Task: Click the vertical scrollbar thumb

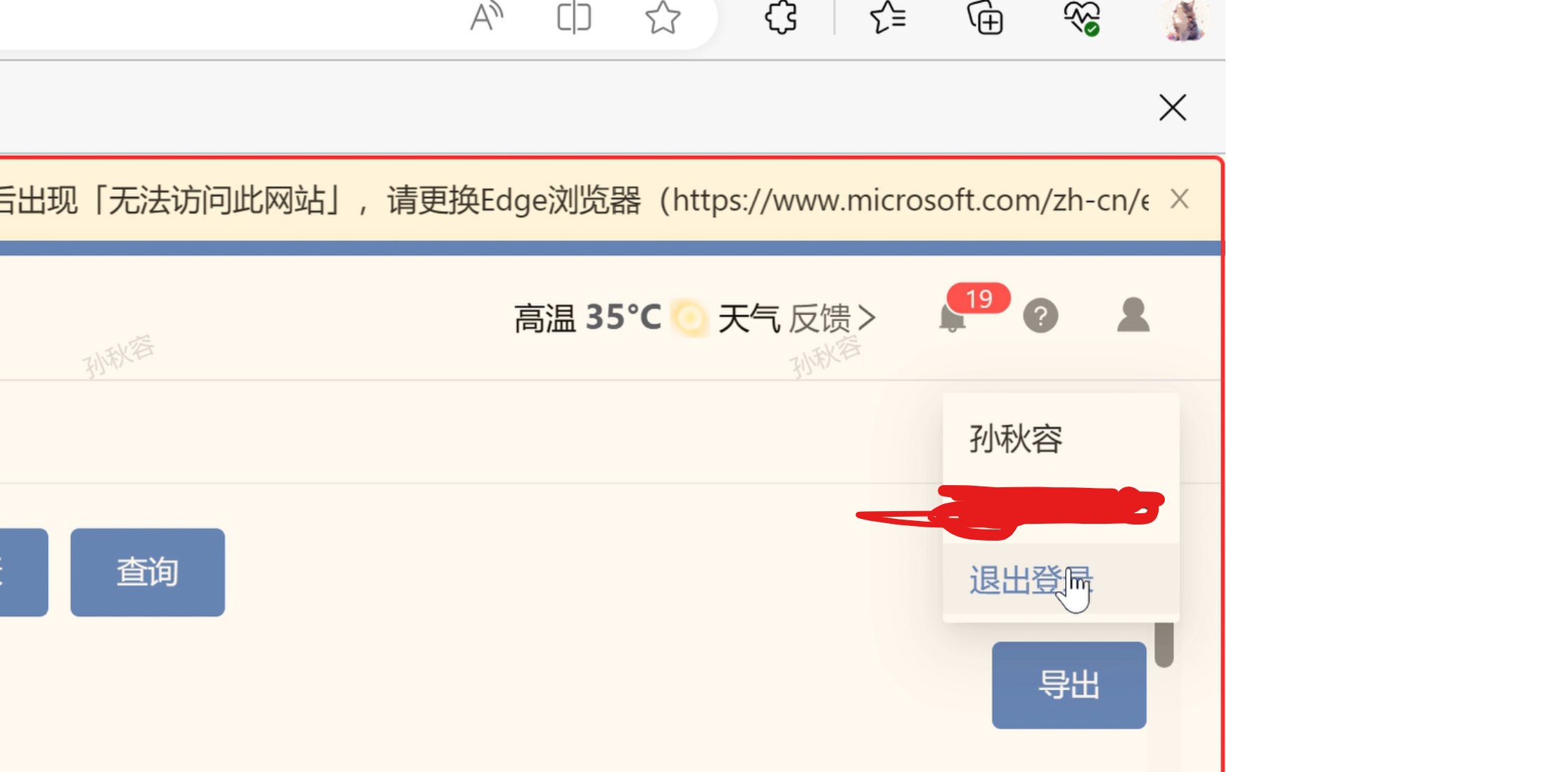Action: pyautogui.click(x=1164, y=645)
